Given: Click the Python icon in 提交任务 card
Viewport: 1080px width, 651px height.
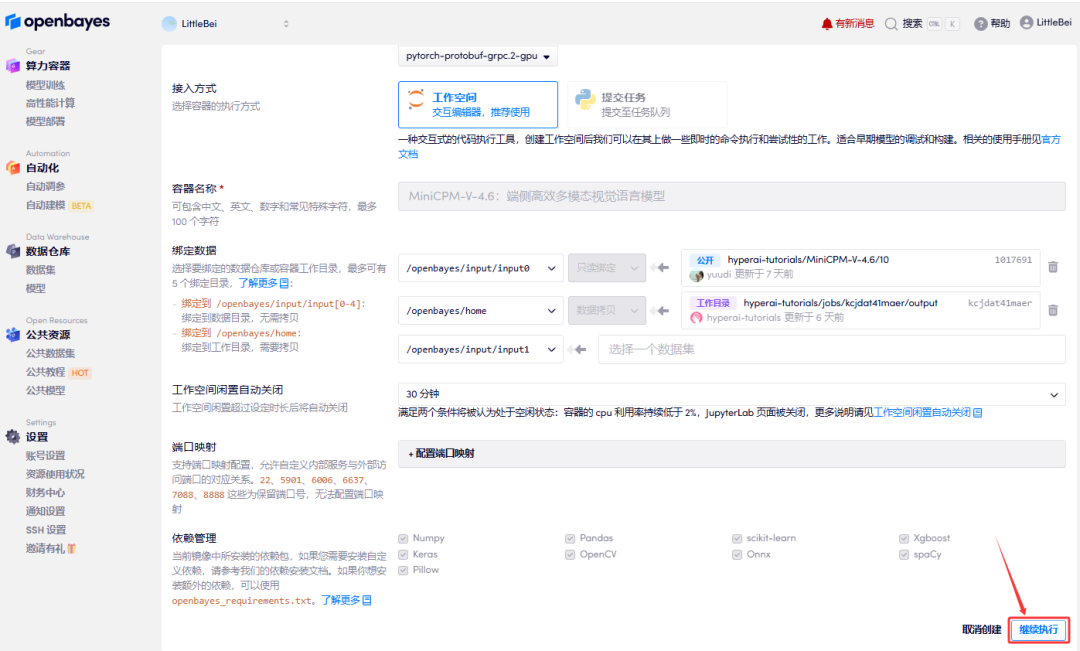Looking at the screenshot, I should pos(585,100).
